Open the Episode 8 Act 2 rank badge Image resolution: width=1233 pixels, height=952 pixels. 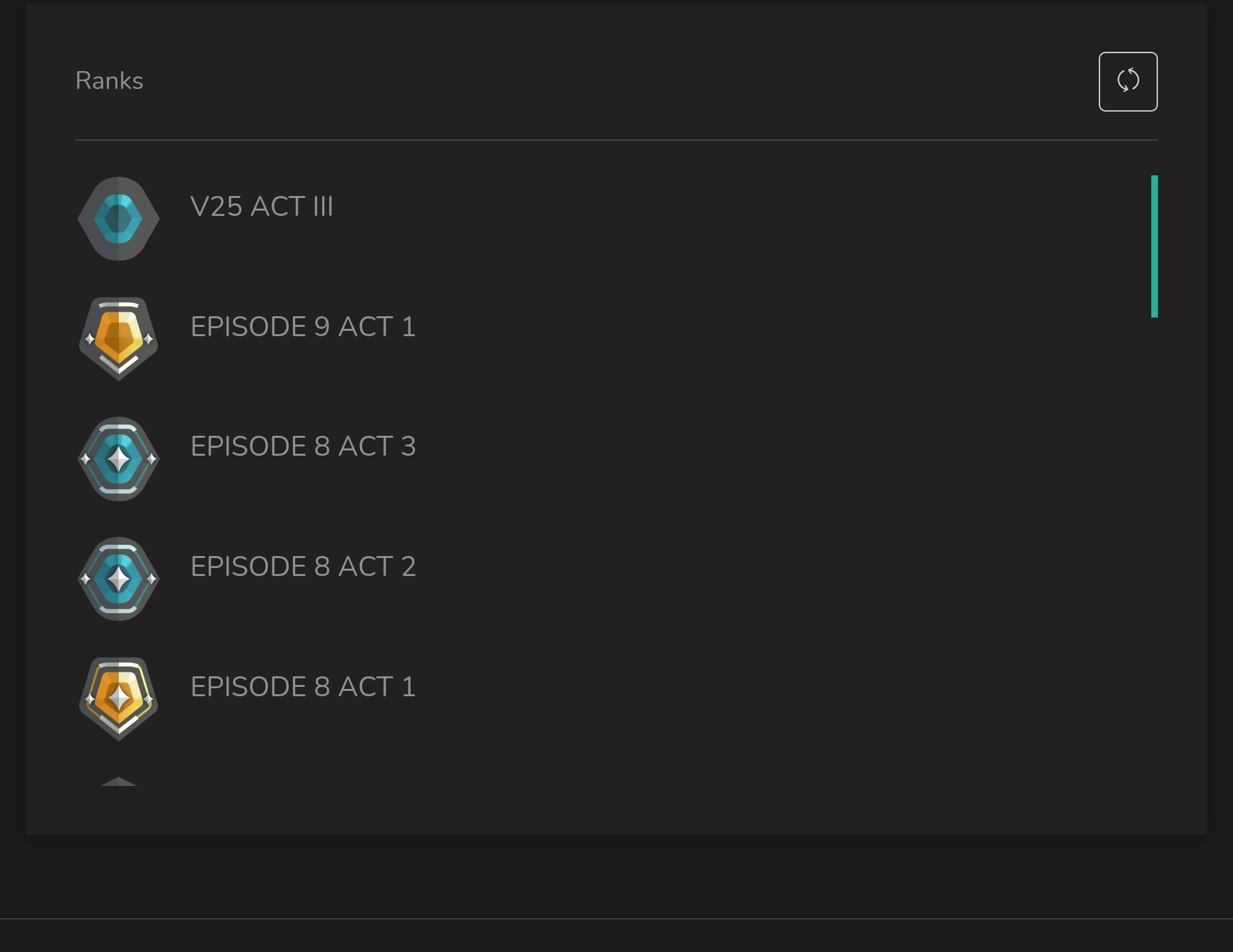coord(118,579)
